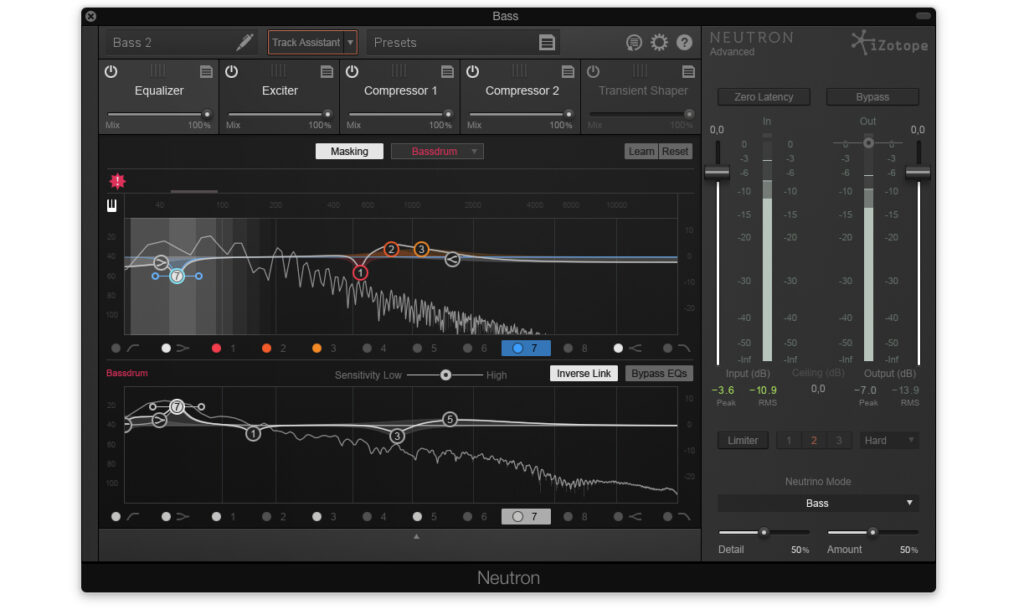Open the history speech-bubble icon
Viewport: 1024px width, 615px height.
(633, 42)
